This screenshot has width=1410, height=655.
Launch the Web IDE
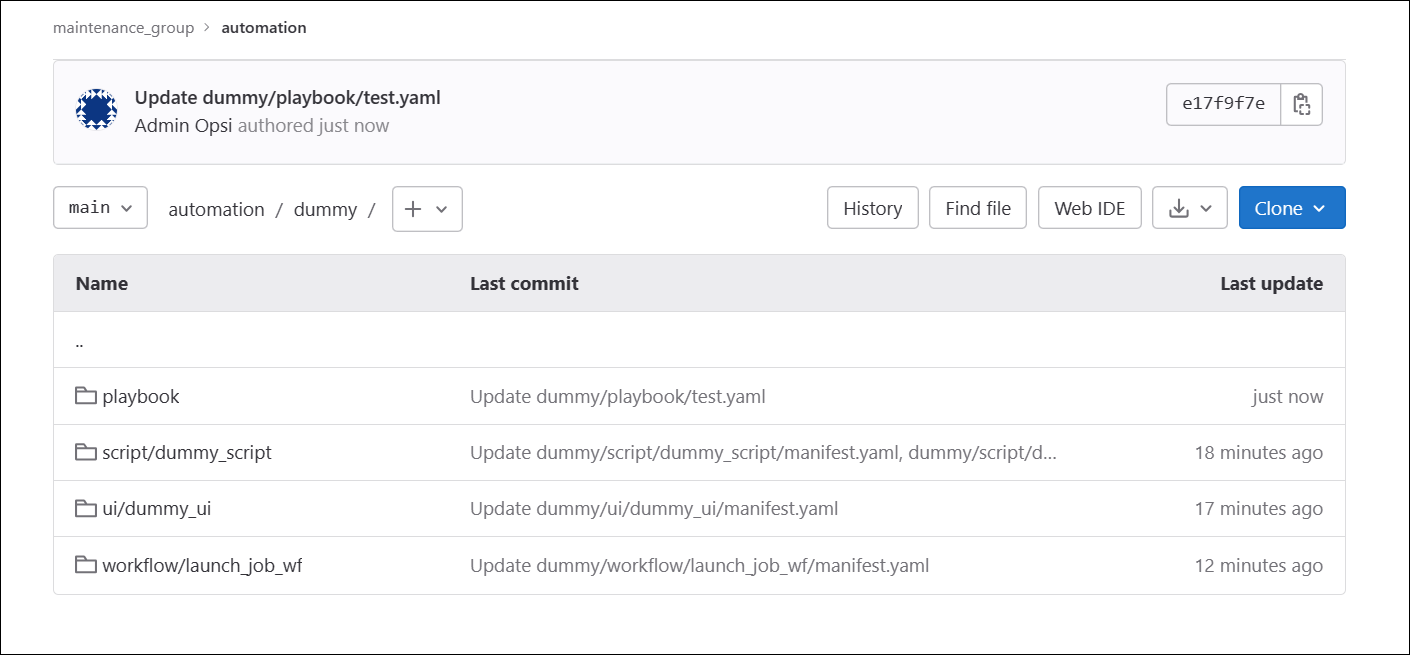tap(1089, 207)
